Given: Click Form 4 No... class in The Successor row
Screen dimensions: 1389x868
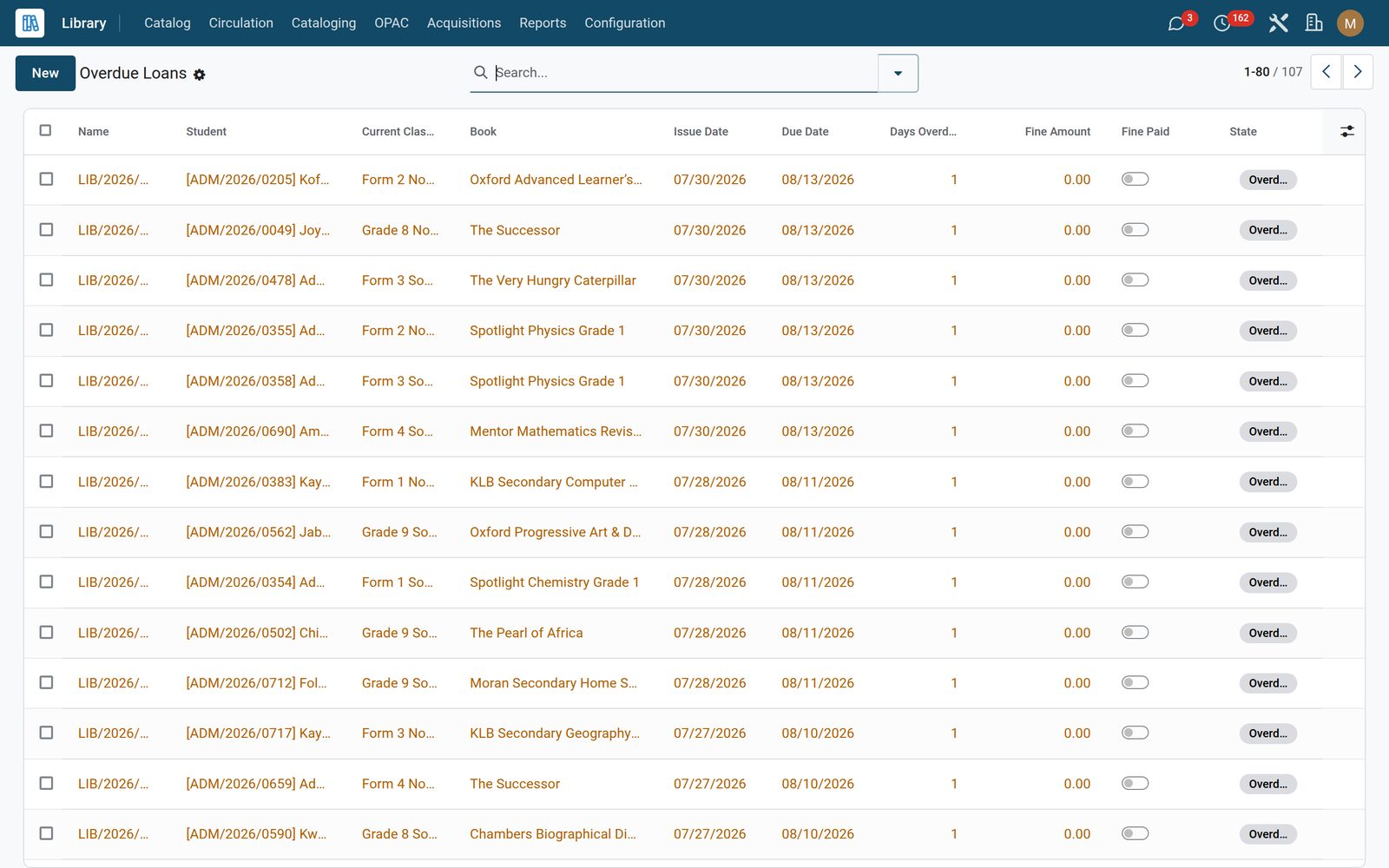Looking at the screenshot, I should (398, 784).
